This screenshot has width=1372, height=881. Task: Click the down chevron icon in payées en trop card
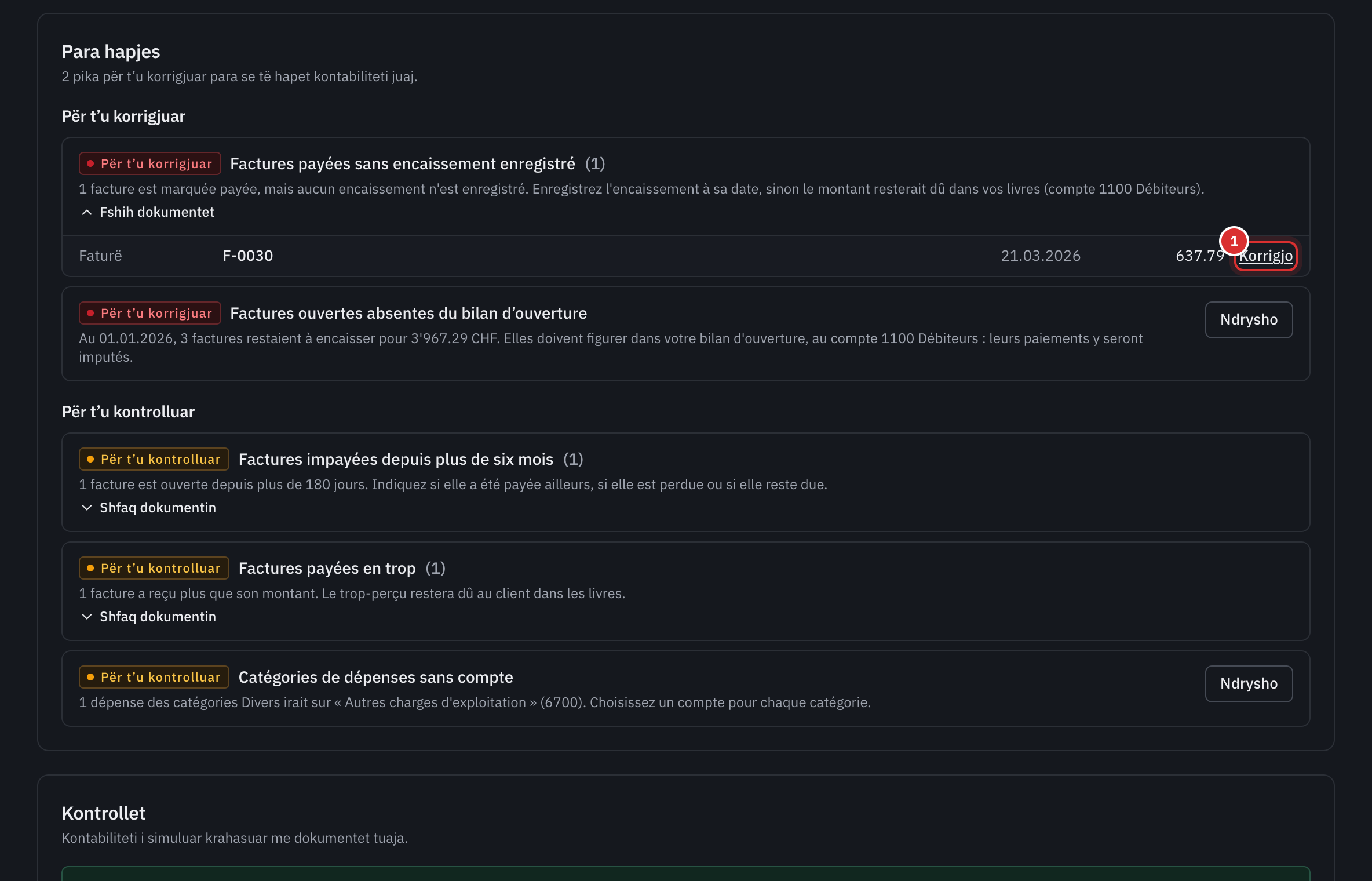click(x=87, y=617)
